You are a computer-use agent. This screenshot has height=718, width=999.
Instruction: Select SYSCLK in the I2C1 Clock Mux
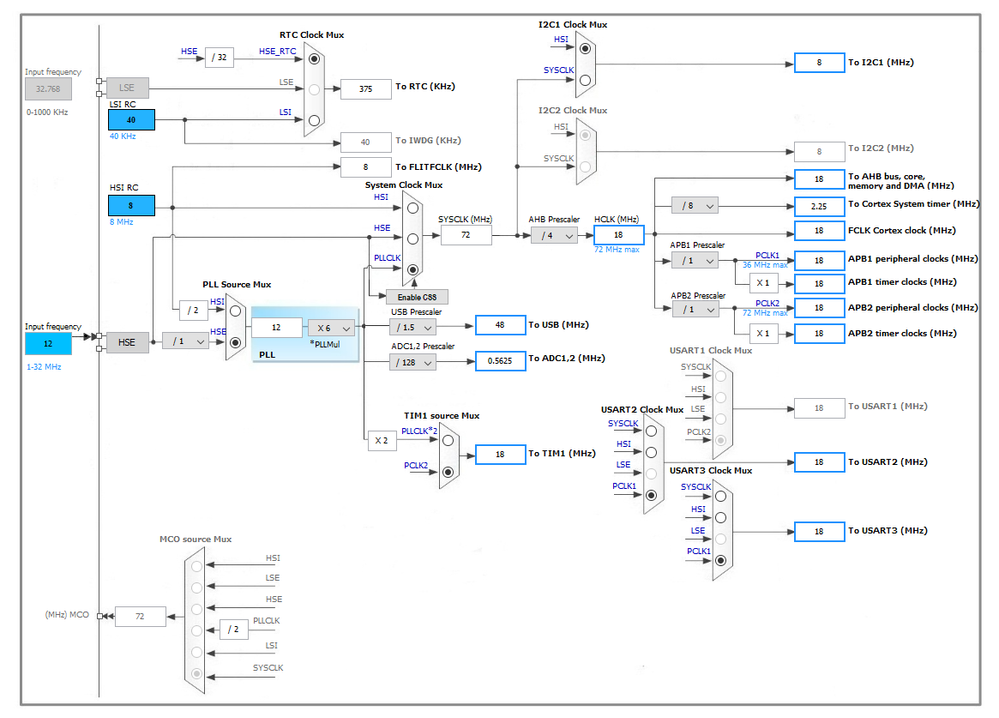[585, 80]
